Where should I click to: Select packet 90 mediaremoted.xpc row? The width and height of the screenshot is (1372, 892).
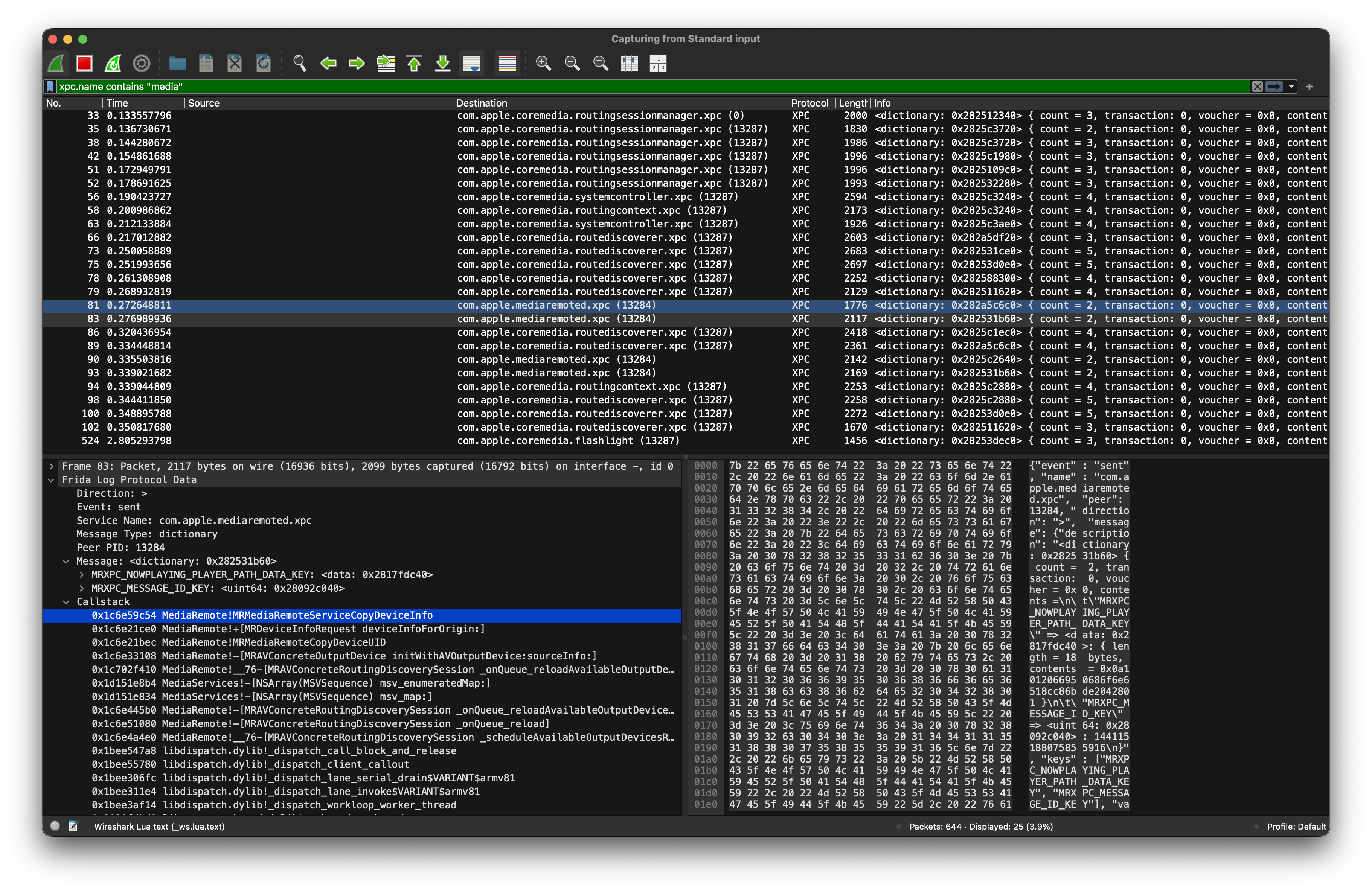(686, 359)
